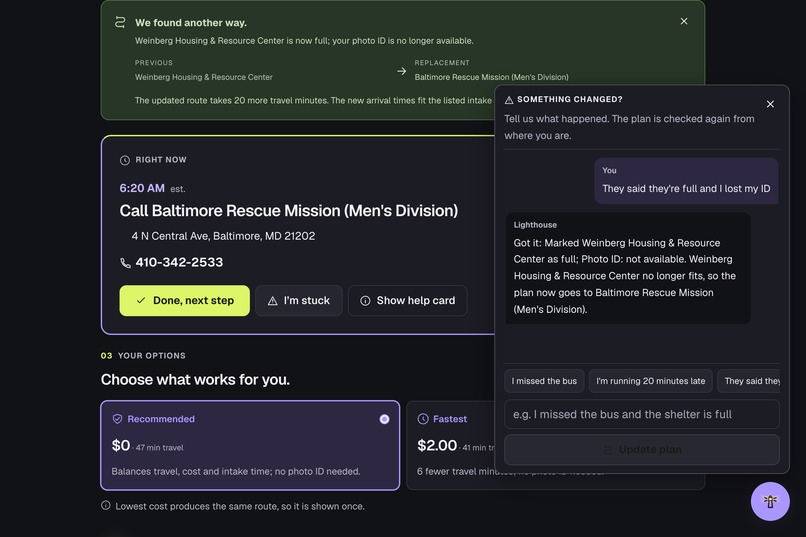Click the replacement 'Baltimore Rescue Mission (Men's Division)' text
Screen dimensions: 806x537
pyautogui.click(x=491, y=77)
